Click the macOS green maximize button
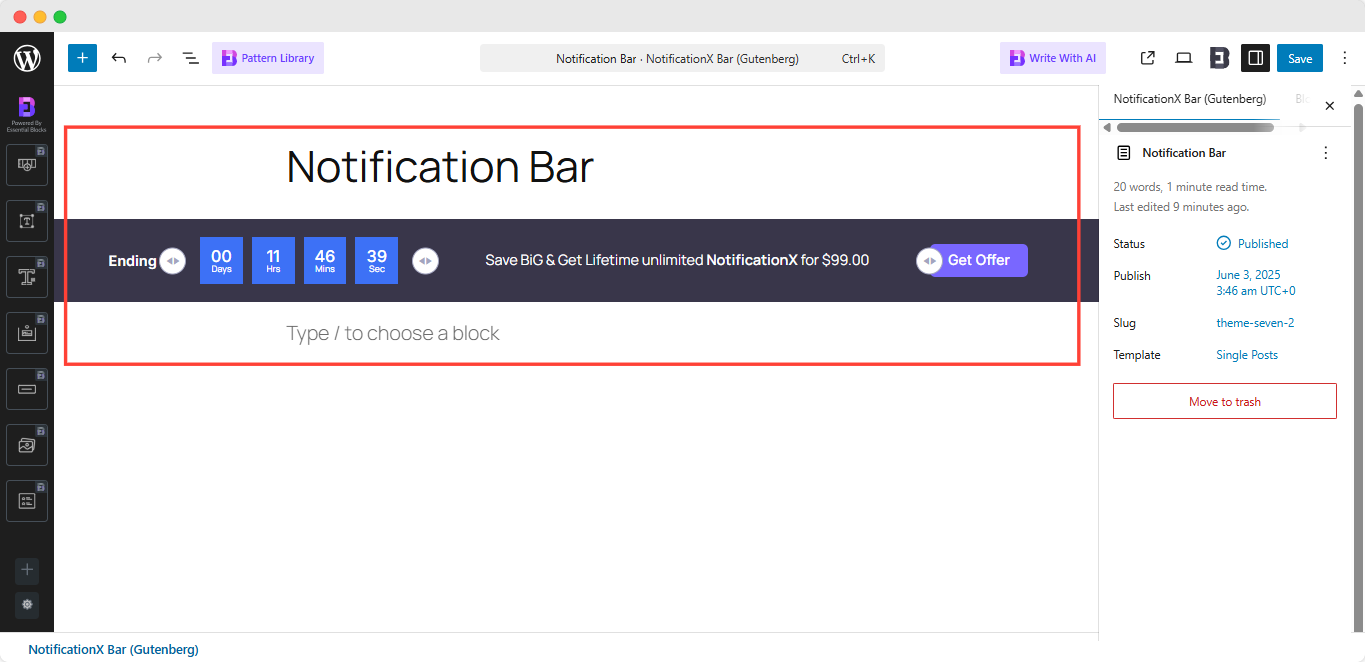Screen dimensions: 1365x662 pyautogui.click(x=60, y=17)
